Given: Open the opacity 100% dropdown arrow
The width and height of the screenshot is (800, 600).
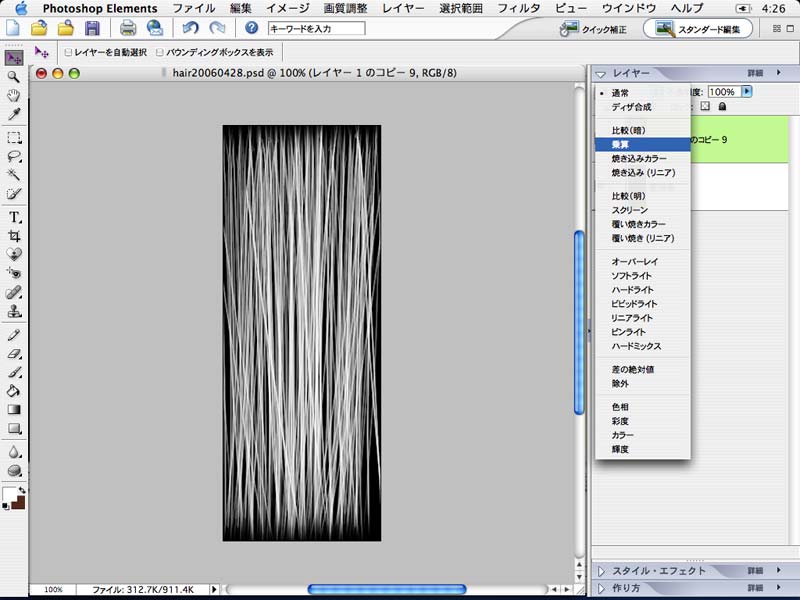Looking at the screenshot, I should click(x=746, y=91).
